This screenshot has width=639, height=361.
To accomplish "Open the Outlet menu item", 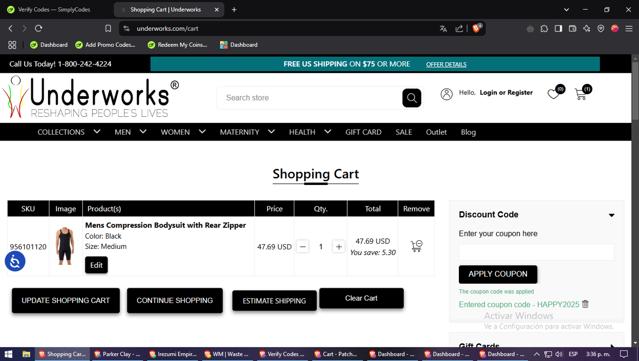I will click(x=436, y=132).
